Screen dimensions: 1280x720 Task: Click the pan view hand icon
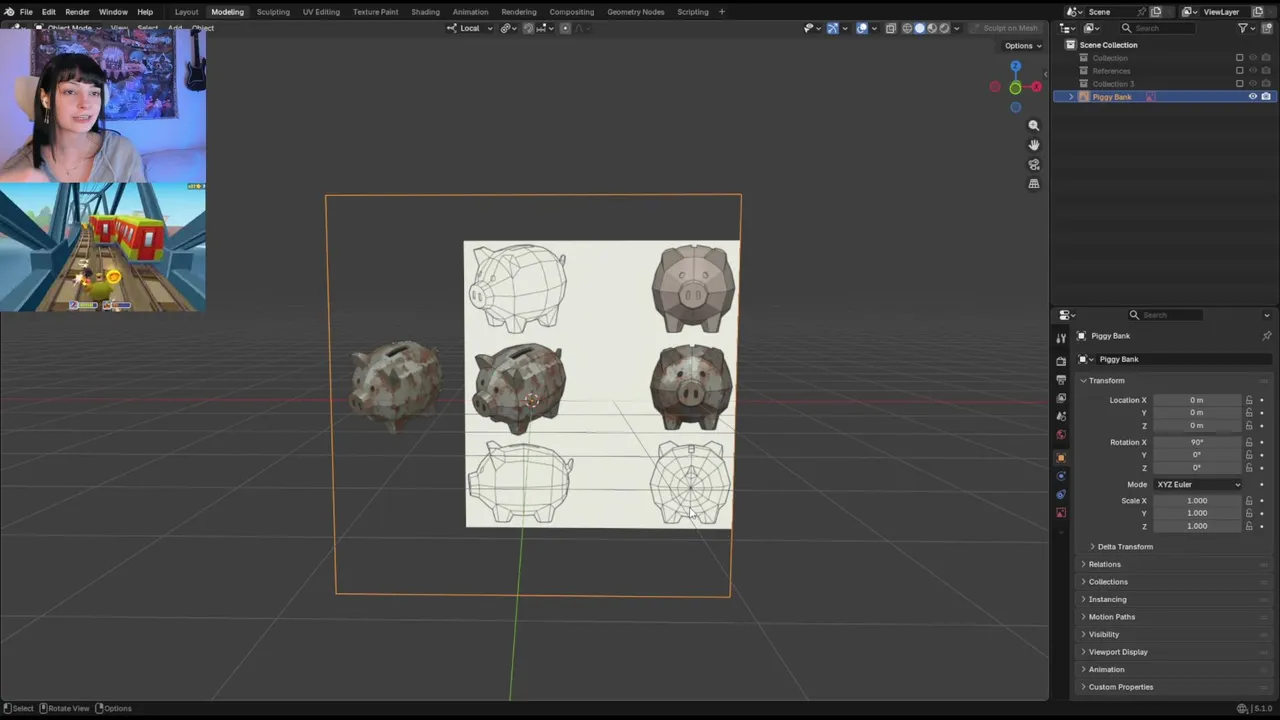point(1034,145)
